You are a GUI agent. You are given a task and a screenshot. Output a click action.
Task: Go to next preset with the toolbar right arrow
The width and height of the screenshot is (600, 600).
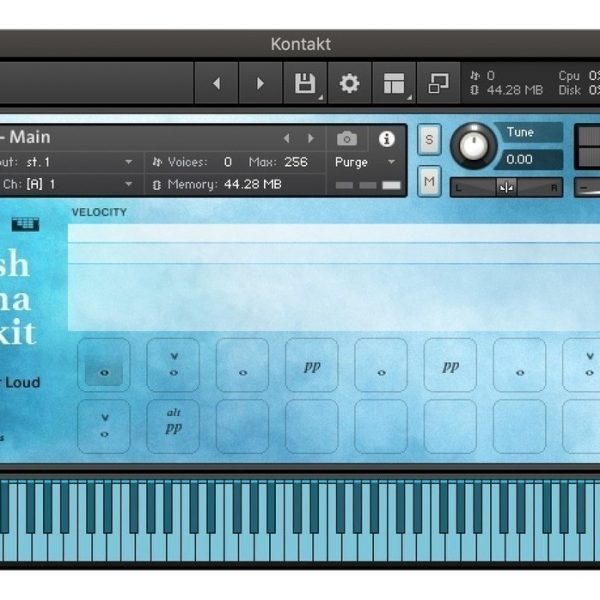(x=261, y=83)
